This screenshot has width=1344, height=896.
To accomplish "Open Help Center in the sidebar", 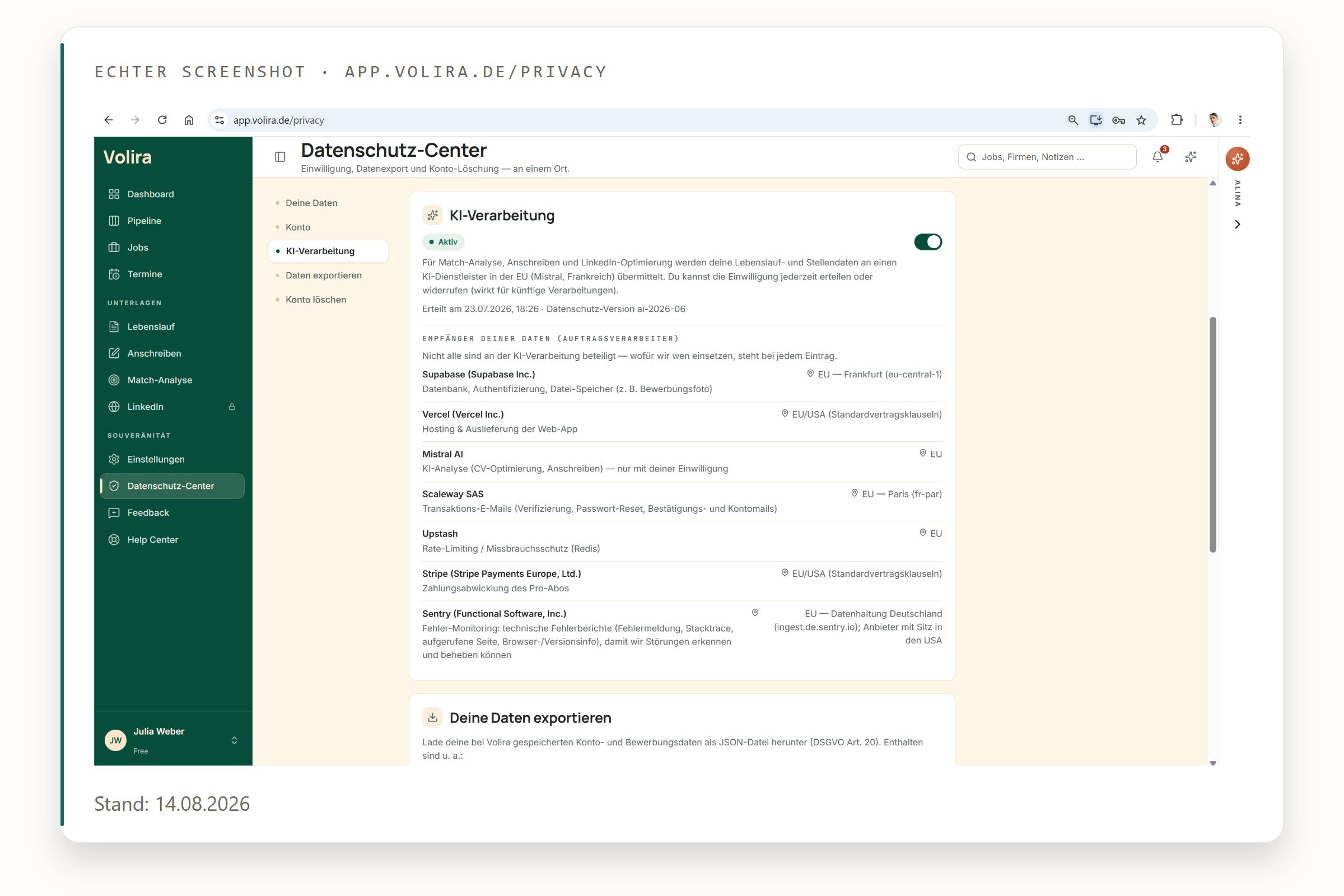I will (x=172, y=539).
